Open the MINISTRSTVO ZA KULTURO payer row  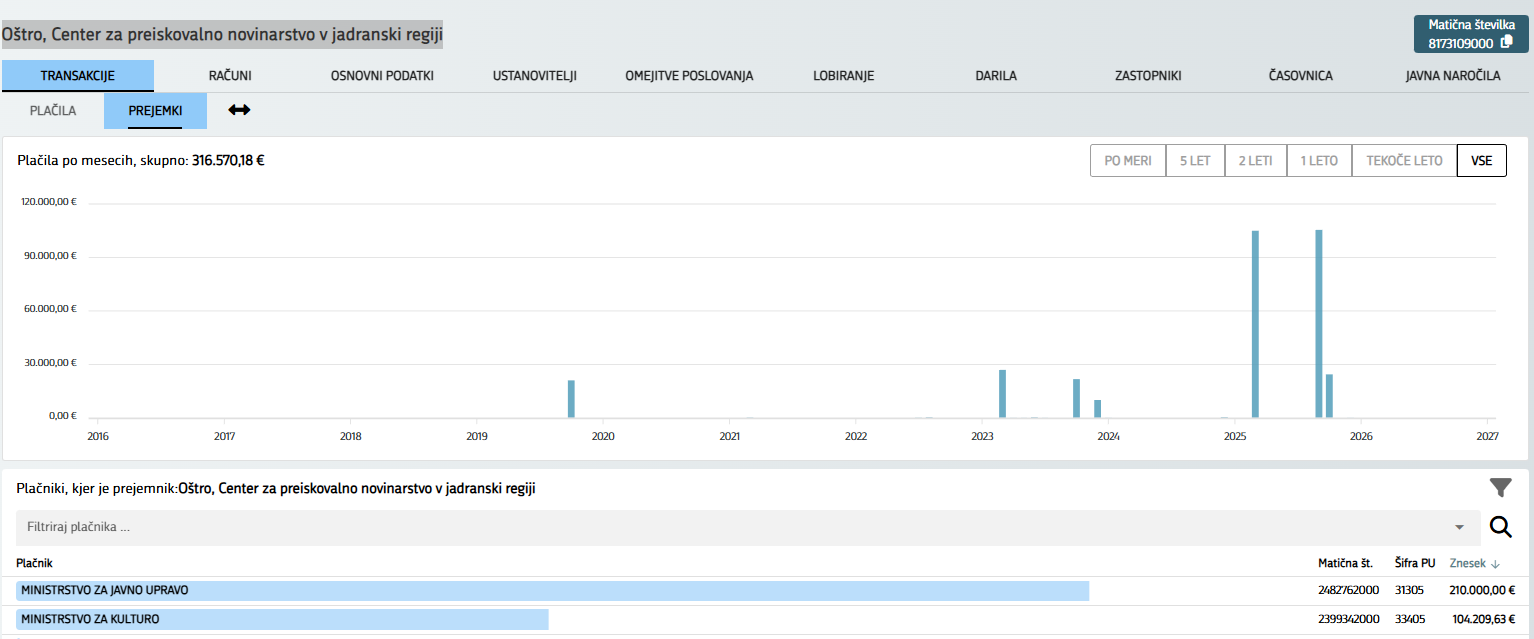pyautogui.click(x=282, y=620)
